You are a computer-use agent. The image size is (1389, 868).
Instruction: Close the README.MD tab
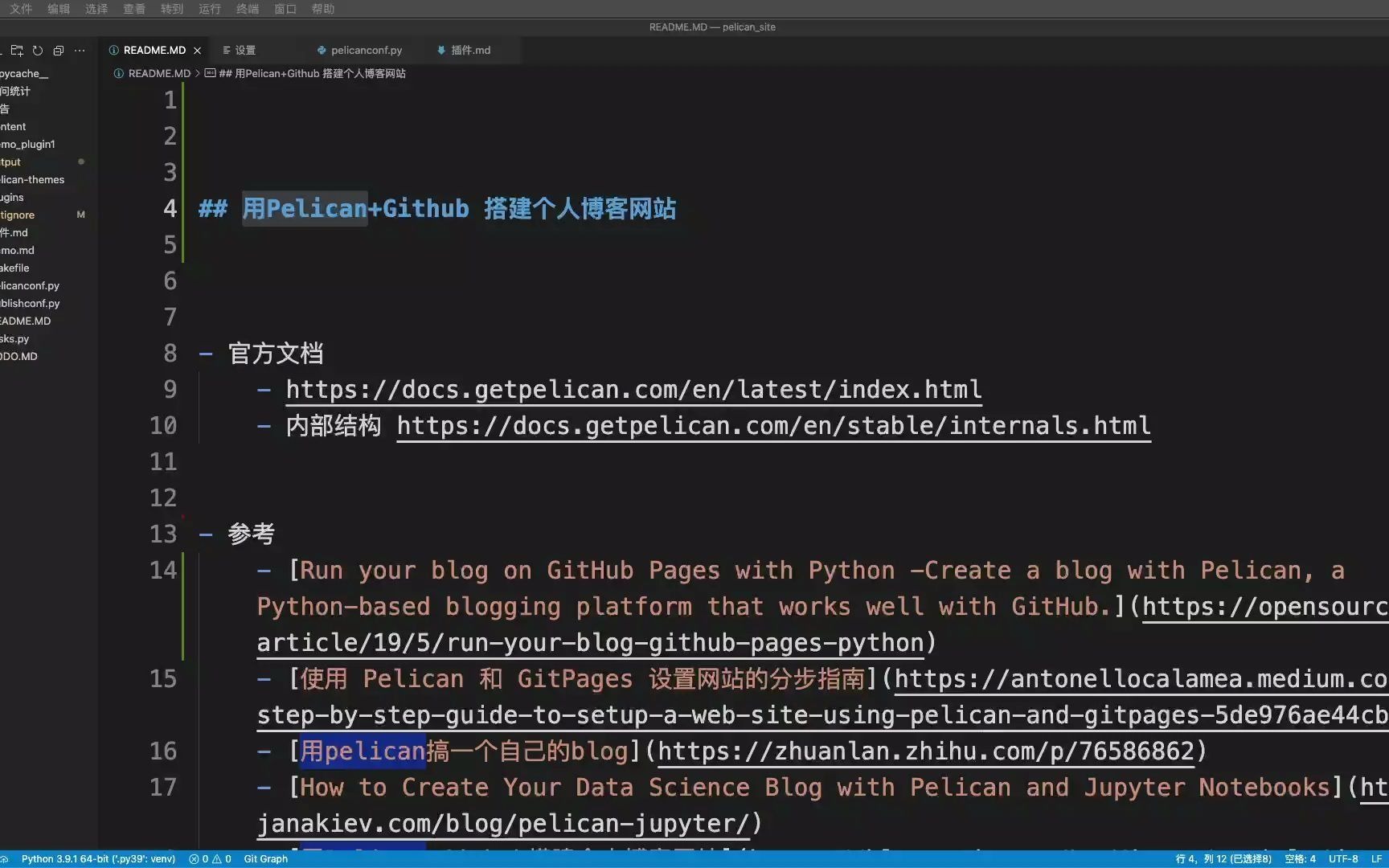click(x=197, y=50)
